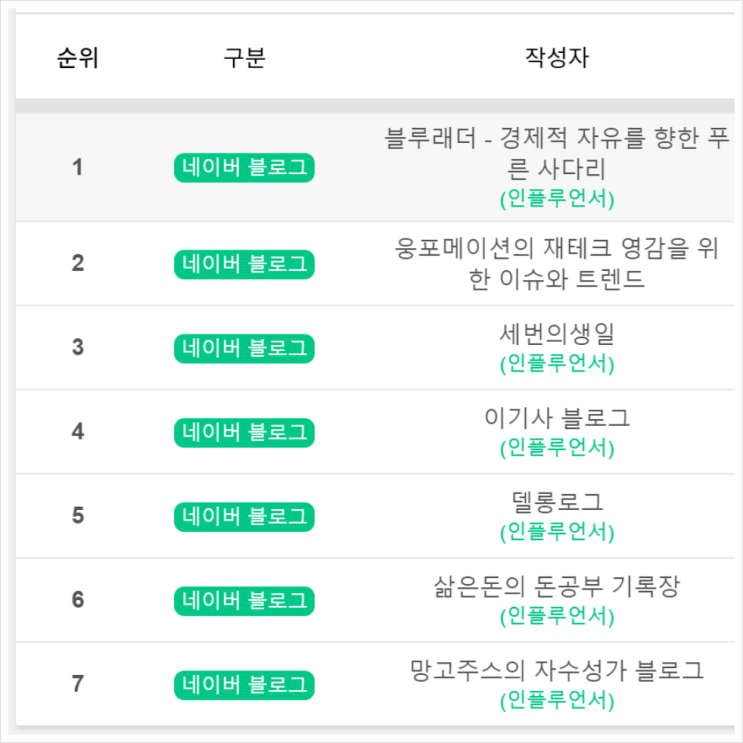Viewport: 743px width, 743px height.
Task: Click 네이버 블로그 badge in rank 7 row
Action: [x=244, y=684]
